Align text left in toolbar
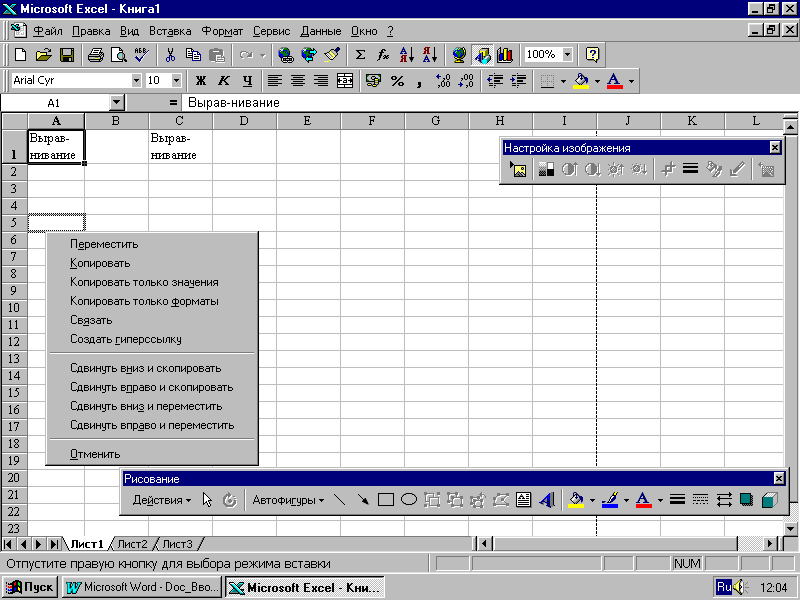 (274, 81)
